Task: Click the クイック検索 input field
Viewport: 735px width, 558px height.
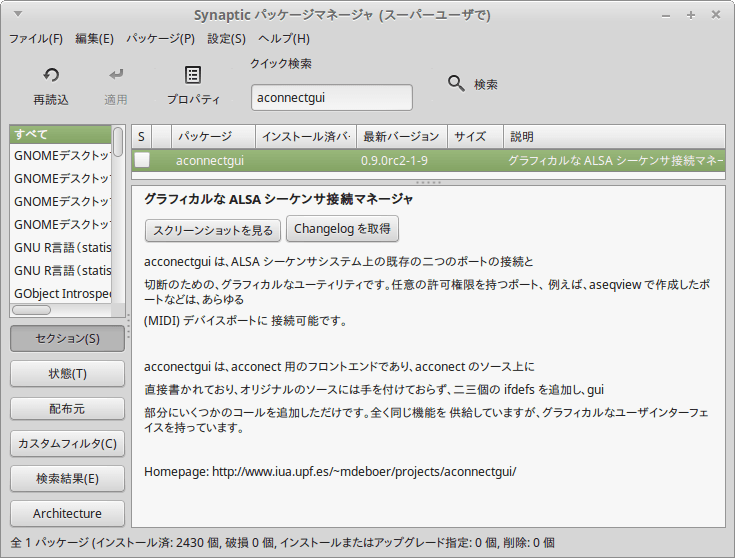Action: [x=332, y=98]
